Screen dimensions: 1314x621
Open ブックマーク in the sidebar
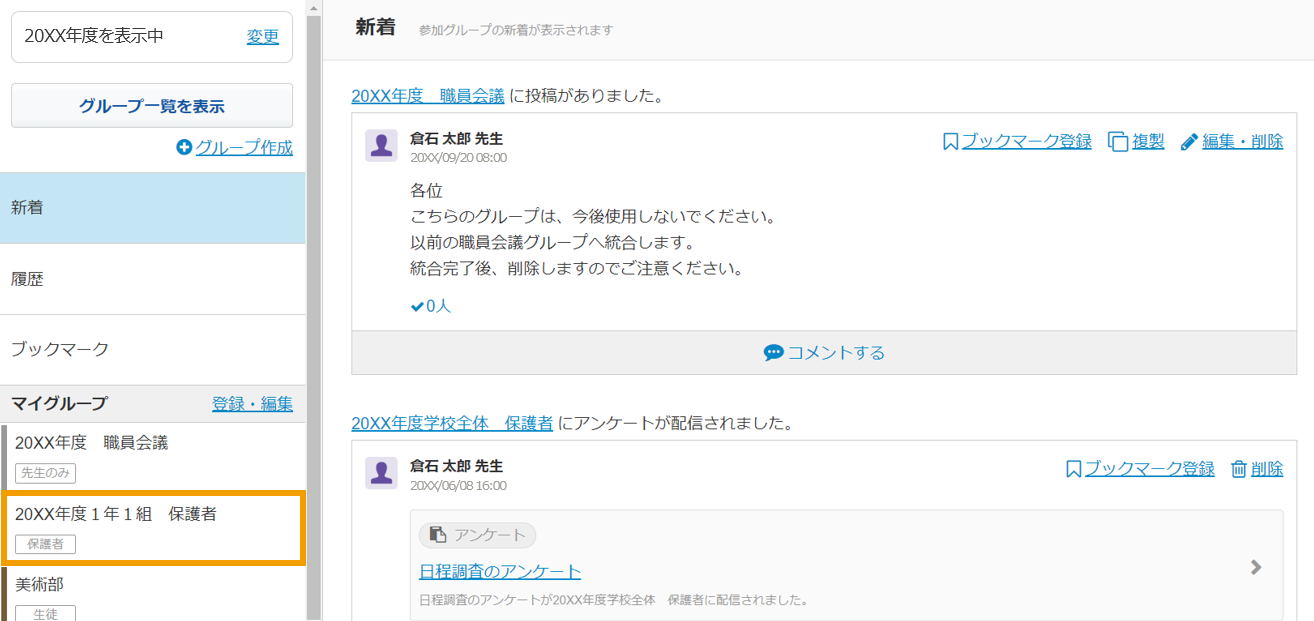(x=153, y=350)
